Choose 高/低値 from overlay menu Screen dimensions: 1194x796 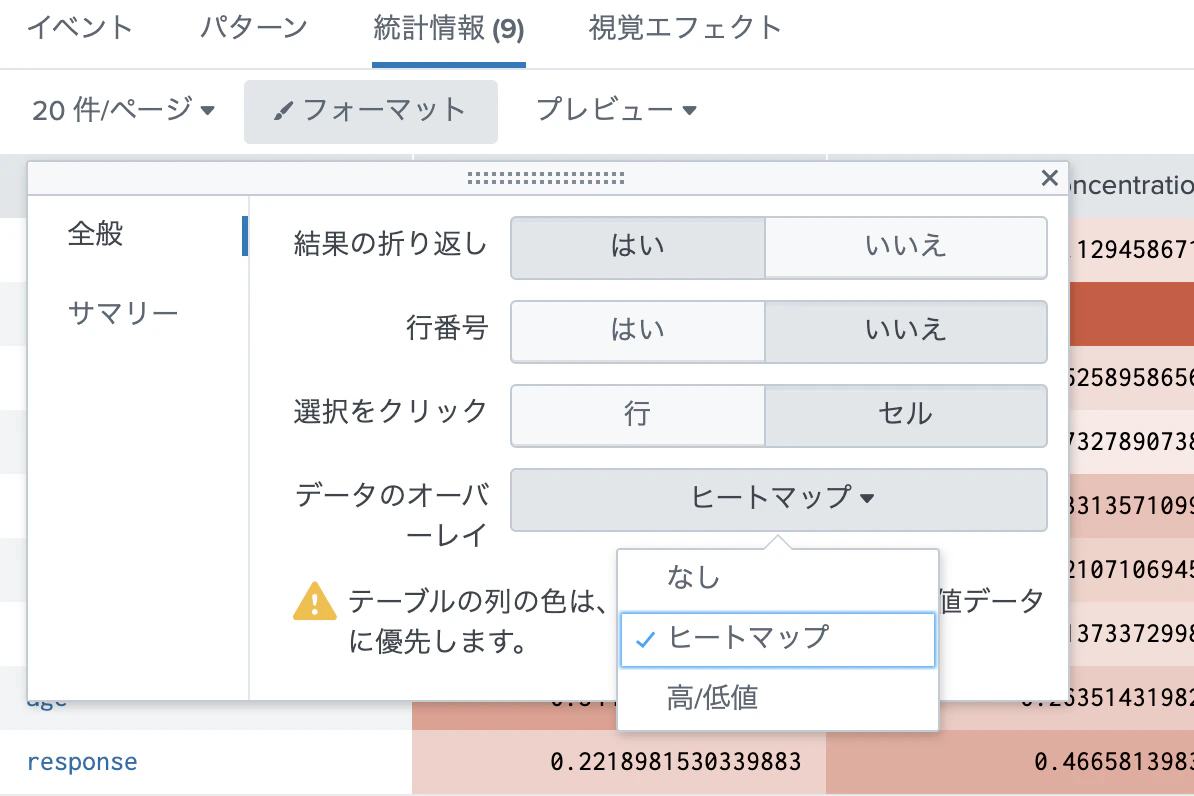coord(777,698)
